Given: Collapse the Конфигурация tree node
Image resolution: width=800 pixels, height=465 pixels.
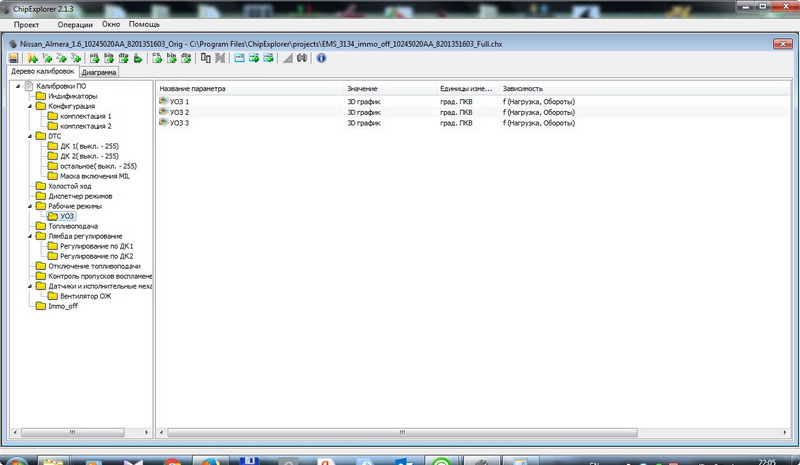Looking at the screenshot, I should (x=30, y=106).
